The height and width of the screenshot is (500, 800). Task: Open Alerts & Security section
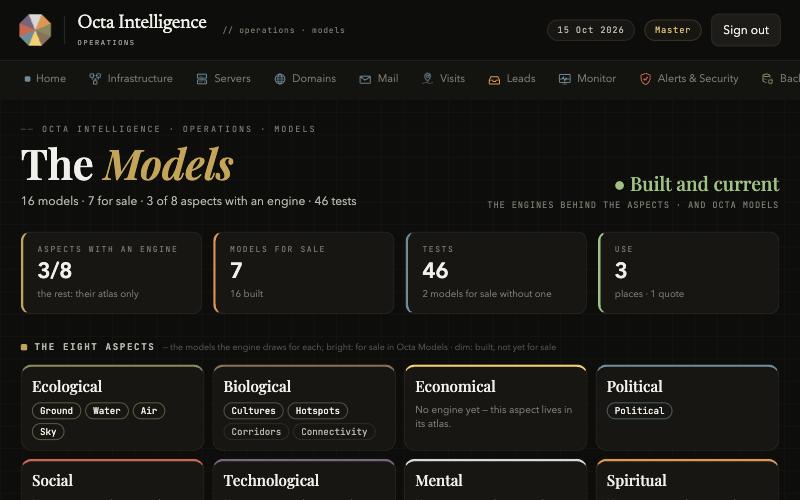tap(689, 79)
